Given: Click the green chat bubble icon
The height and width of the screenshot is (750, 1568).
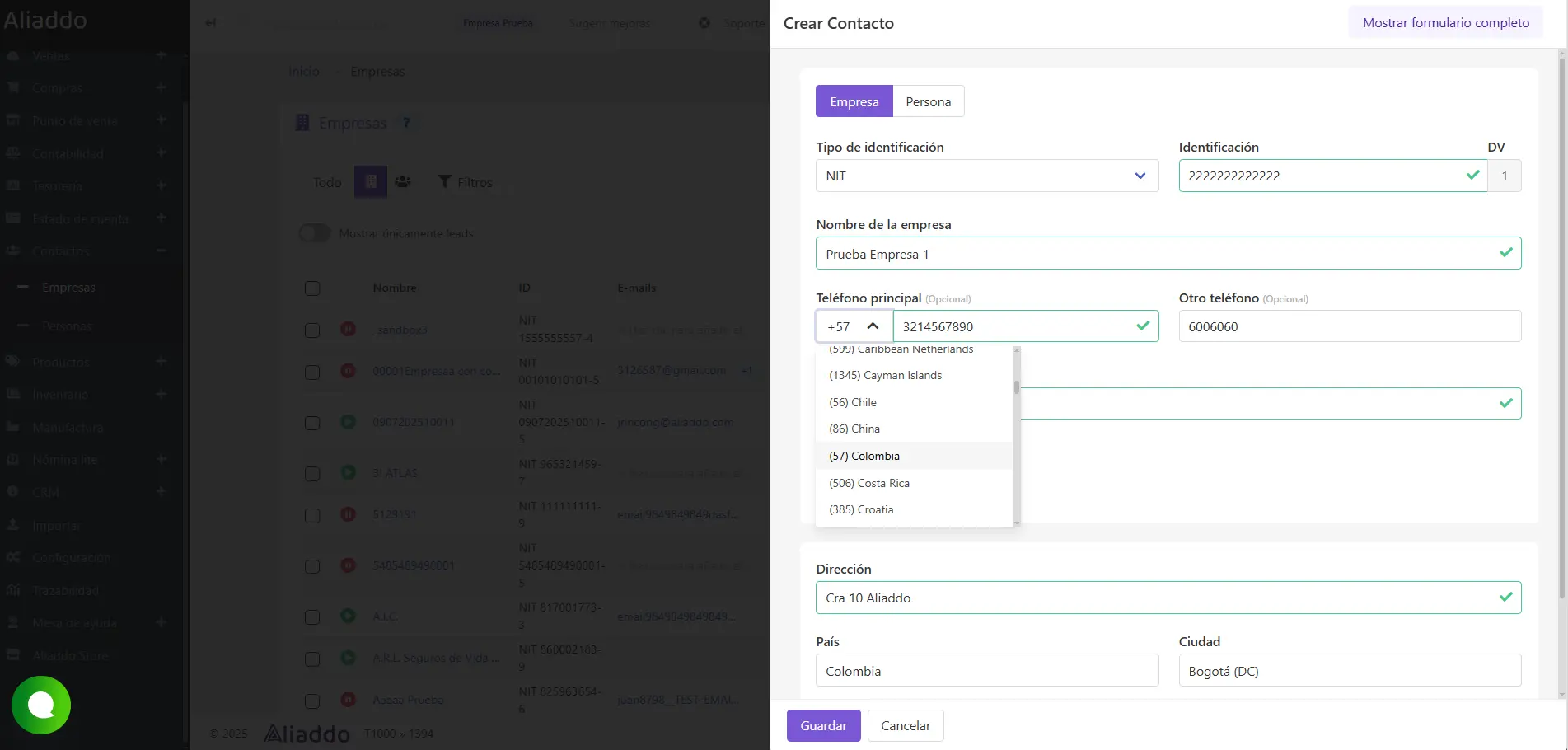Looking at the screenshot, I should coord(40,705).
